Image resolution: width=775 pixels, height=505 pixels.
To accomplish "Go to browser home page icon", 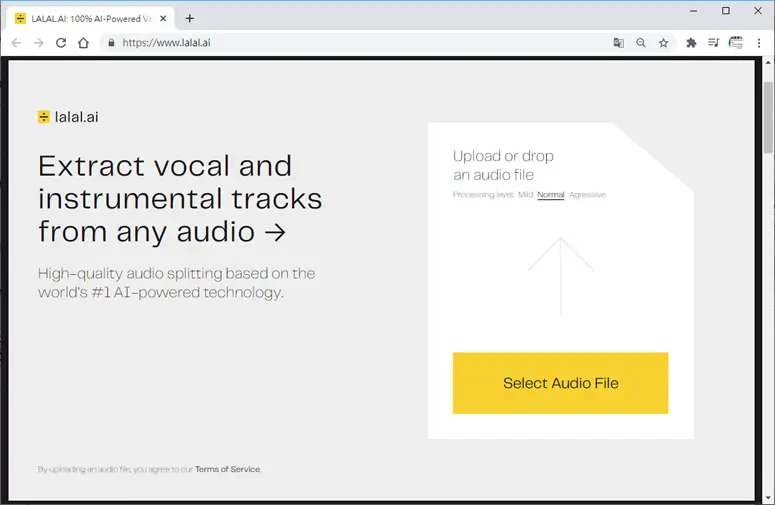I will coord(84,43).
